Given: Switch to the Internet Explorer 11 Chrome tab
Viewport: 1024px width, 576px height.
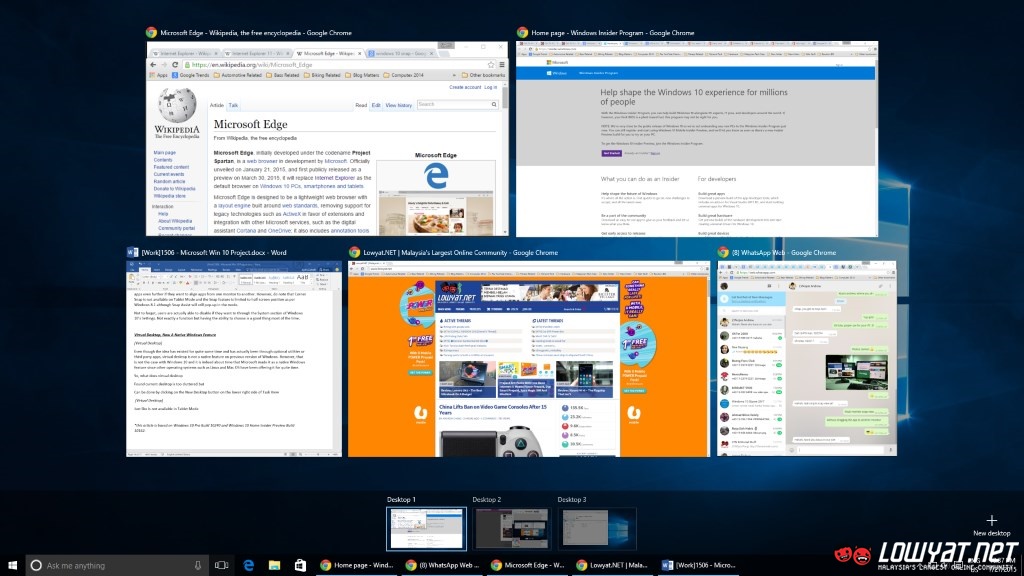Looking at the screenshot, I should pyautogui.click(x=255, y=54).
